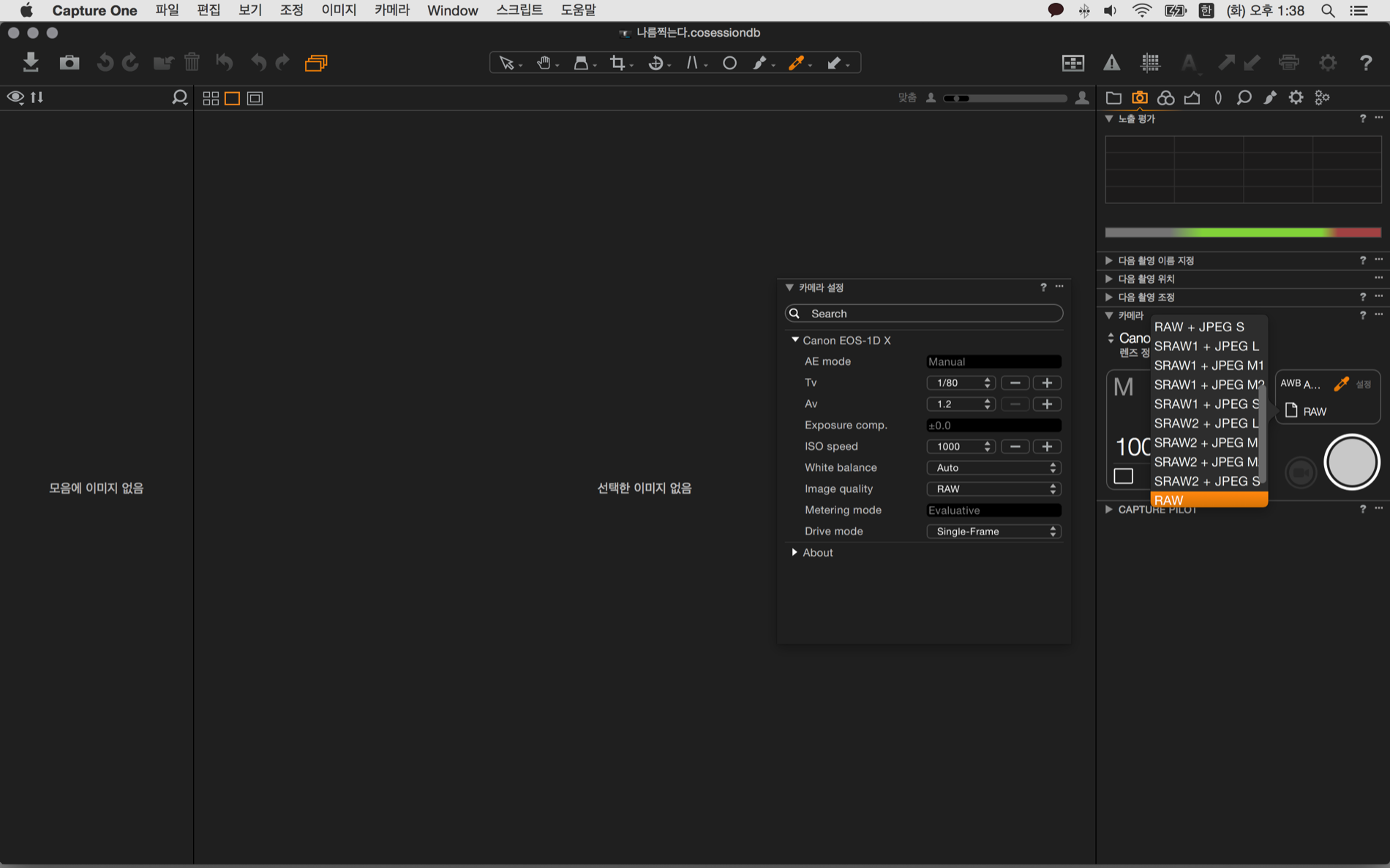
Task: Select the hand pan tool
Action: (544, 63)
